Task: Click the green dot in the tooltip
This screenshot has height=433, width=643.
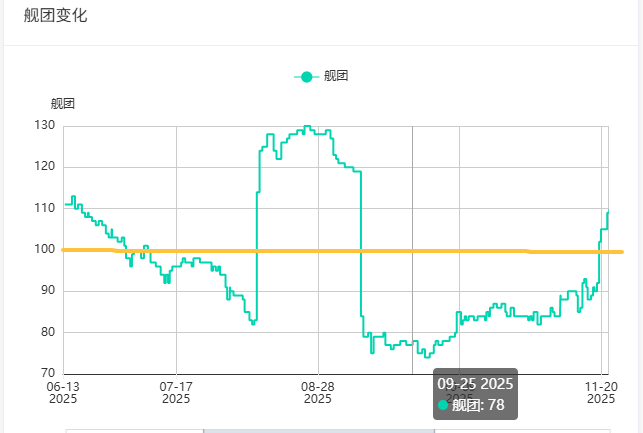Action: [443, 405]
